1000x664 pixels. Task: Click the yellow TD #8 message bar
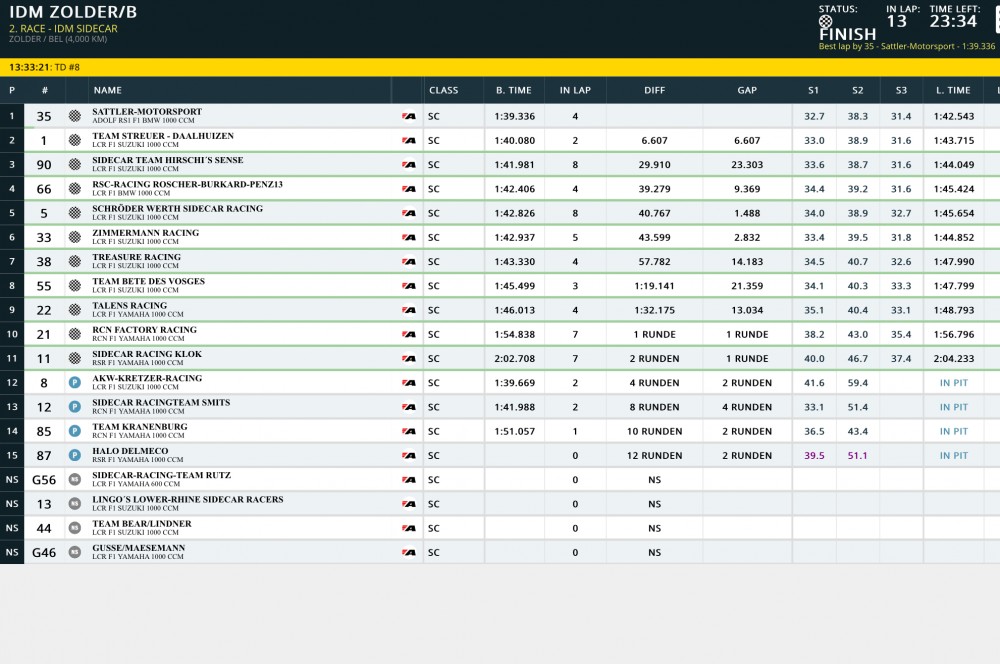500,67
